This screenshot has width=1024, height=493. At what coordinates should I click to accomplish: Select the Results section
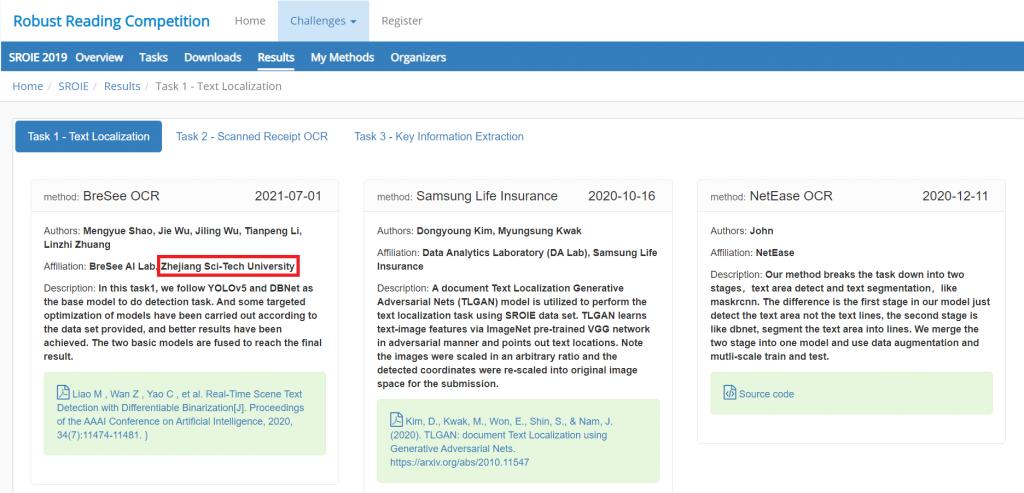coord(276,57)
